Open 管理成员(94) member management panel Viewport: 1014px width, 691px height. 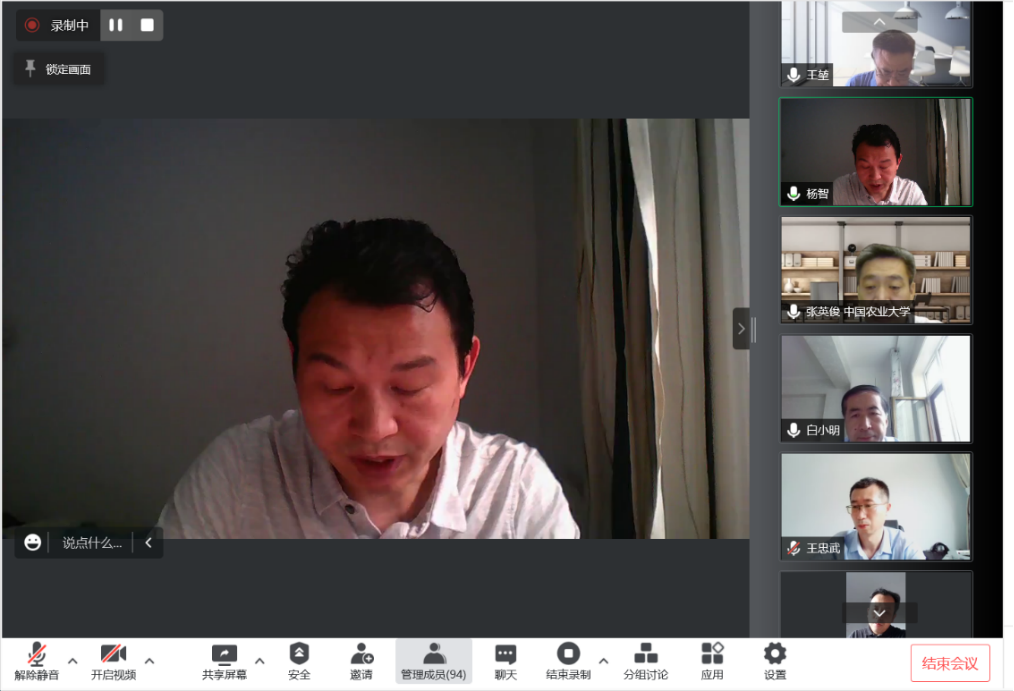tap(433, 655)
